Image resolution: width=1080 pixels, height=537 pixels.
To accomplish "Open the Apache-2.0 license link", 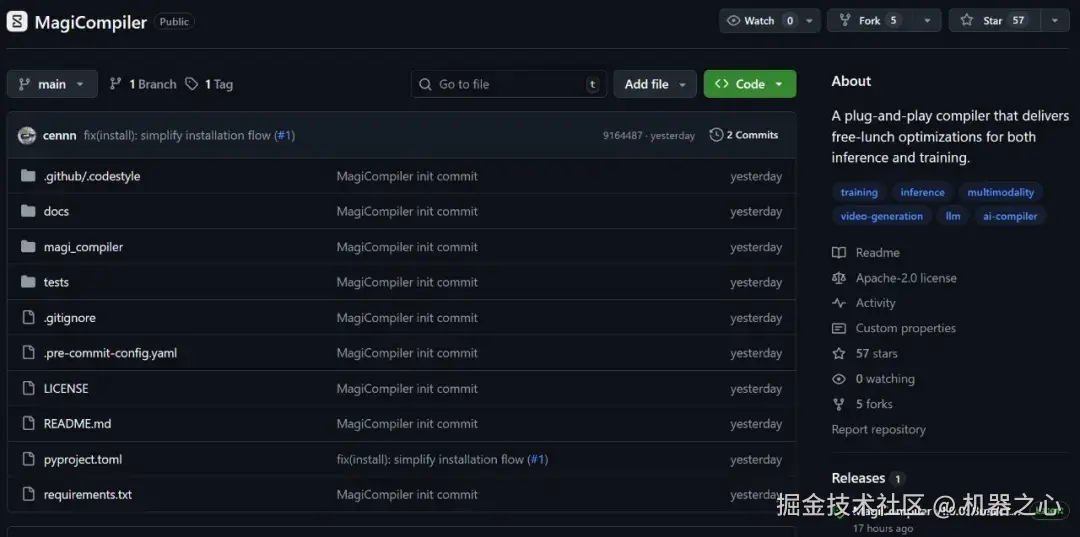I will pos(906,278).
